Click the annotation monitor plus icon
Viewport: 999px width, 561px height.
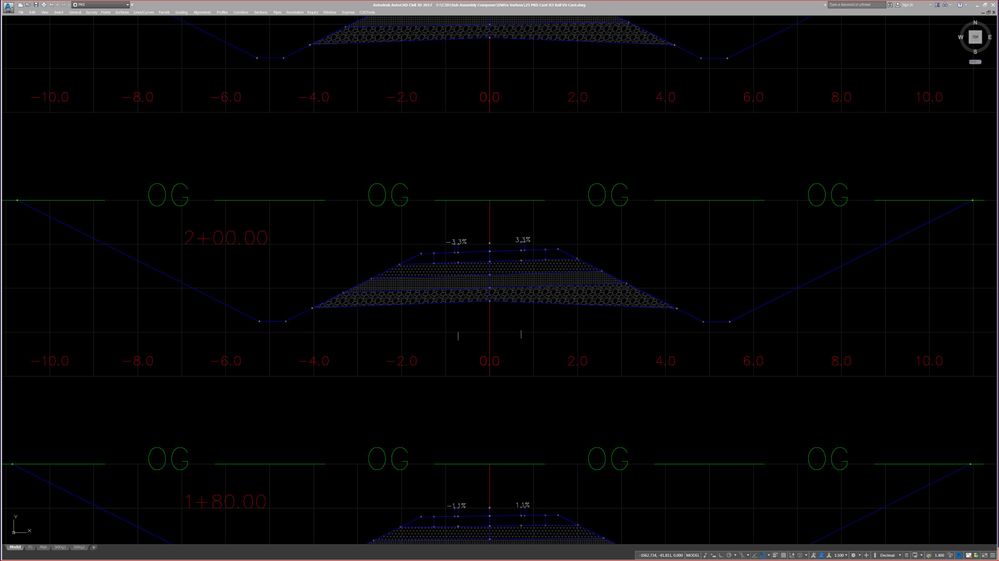point(866,555)
